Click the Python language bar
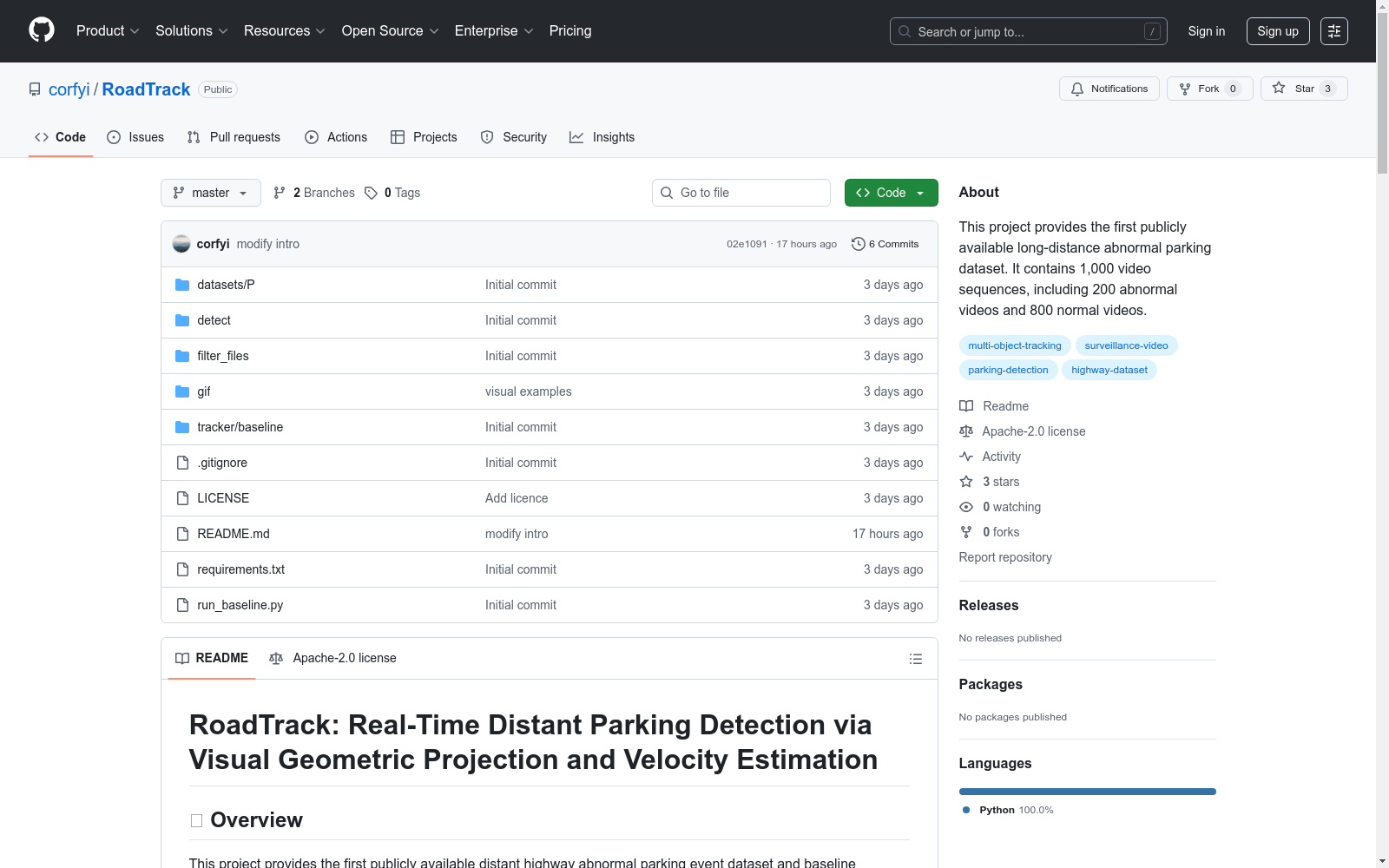The image size is (1389, 868). 1088,792
